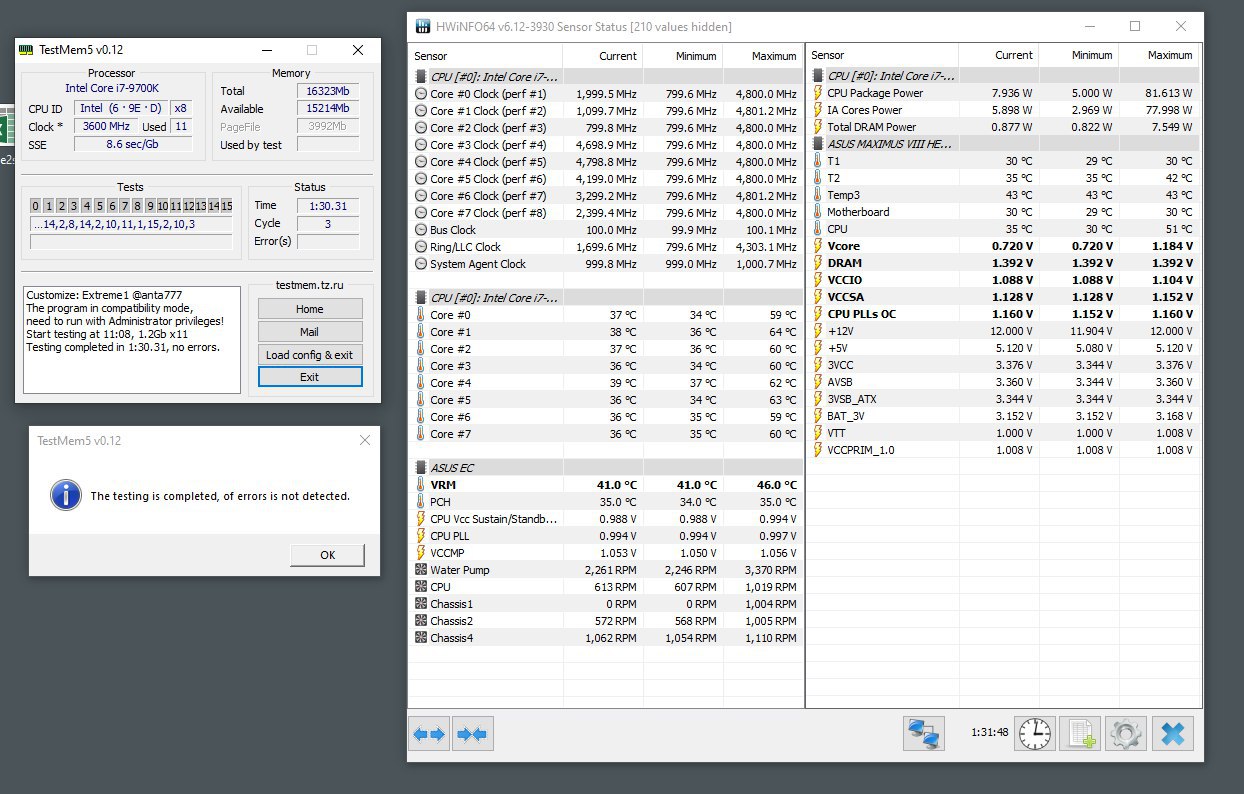Select the Core #1 temperature row showing 38 °C
This screenshot has height=794, width=1244.
click(x=606, y=332)
